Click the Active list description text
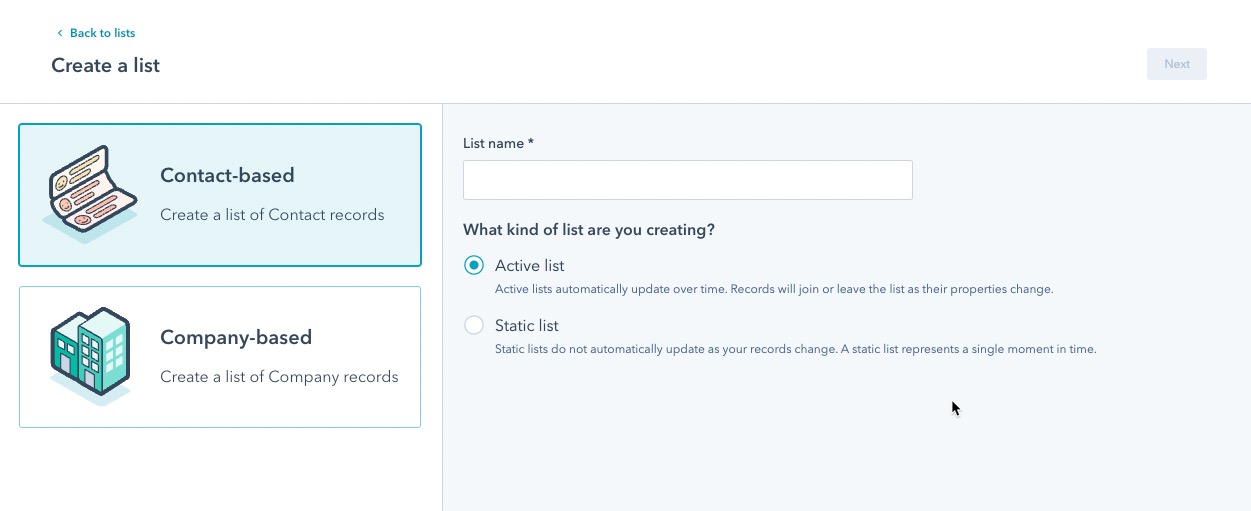The image size is (1251, 511). pyautogui.click(x=774, y=290)
